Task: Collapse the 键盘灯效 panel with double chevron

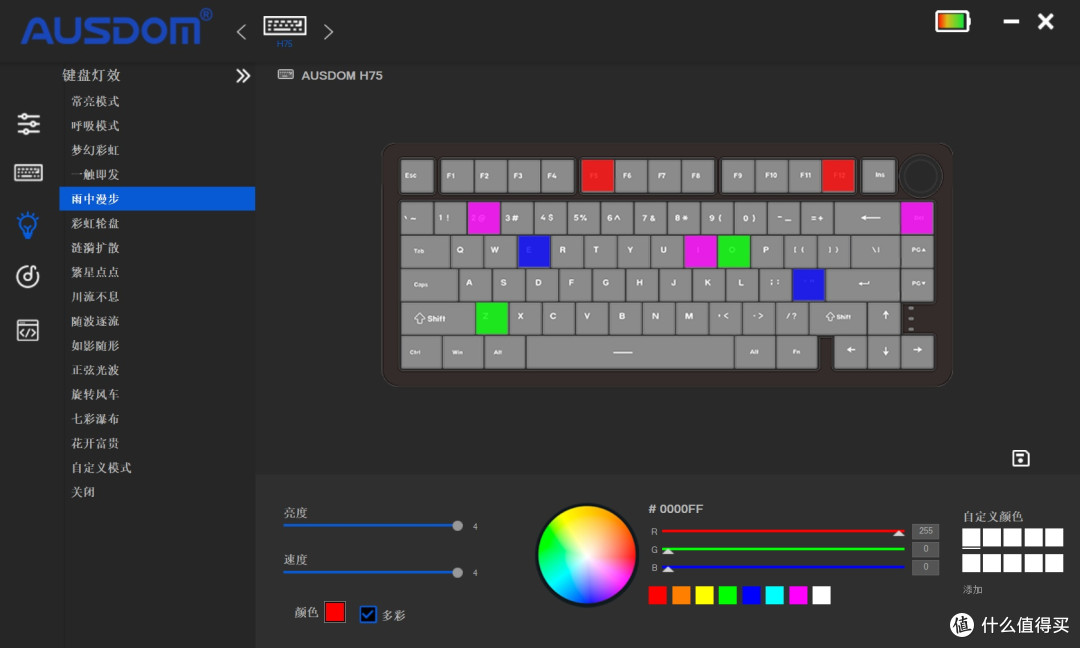Action: 243,76
